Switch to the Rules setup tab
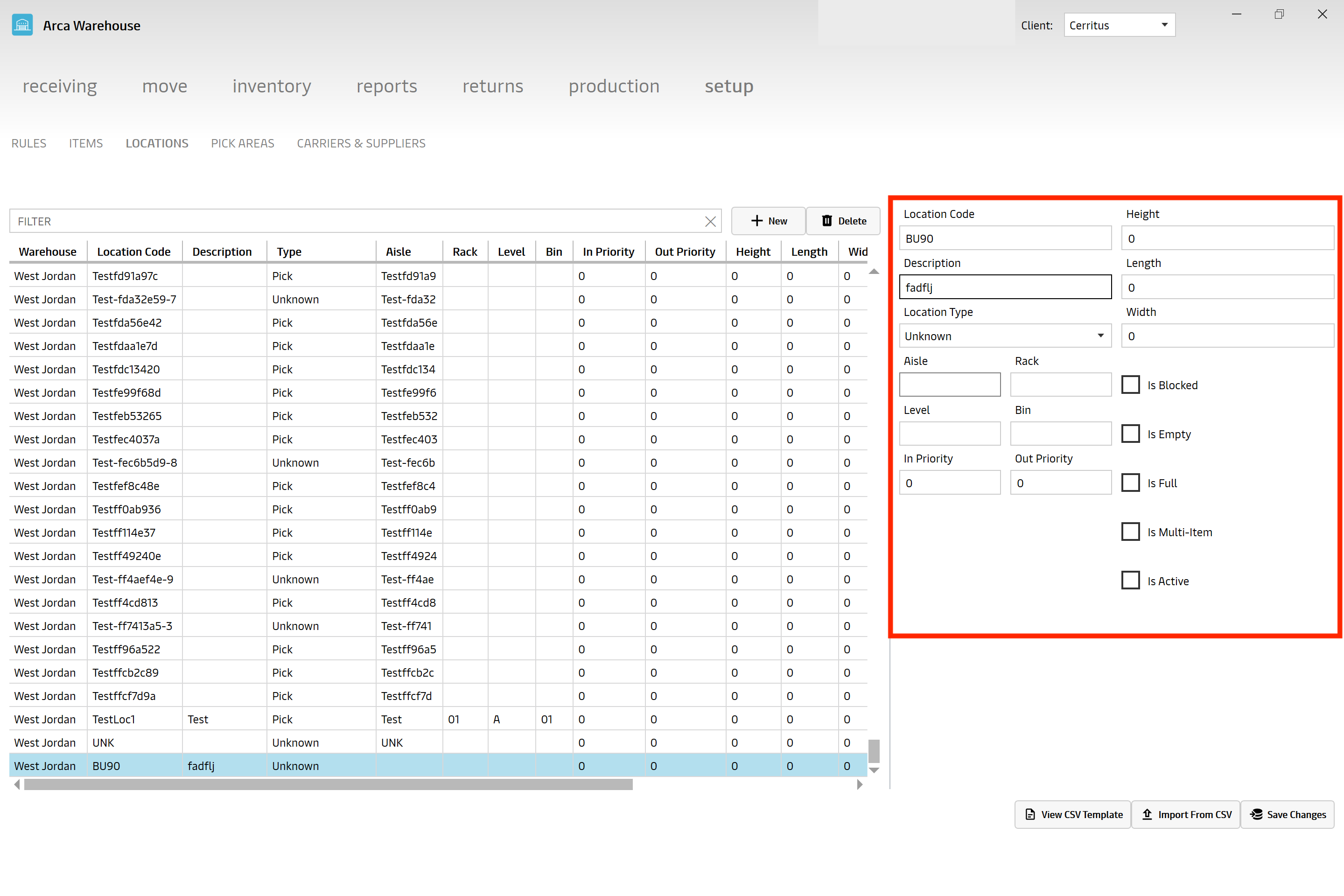 (x=28, y=143)
